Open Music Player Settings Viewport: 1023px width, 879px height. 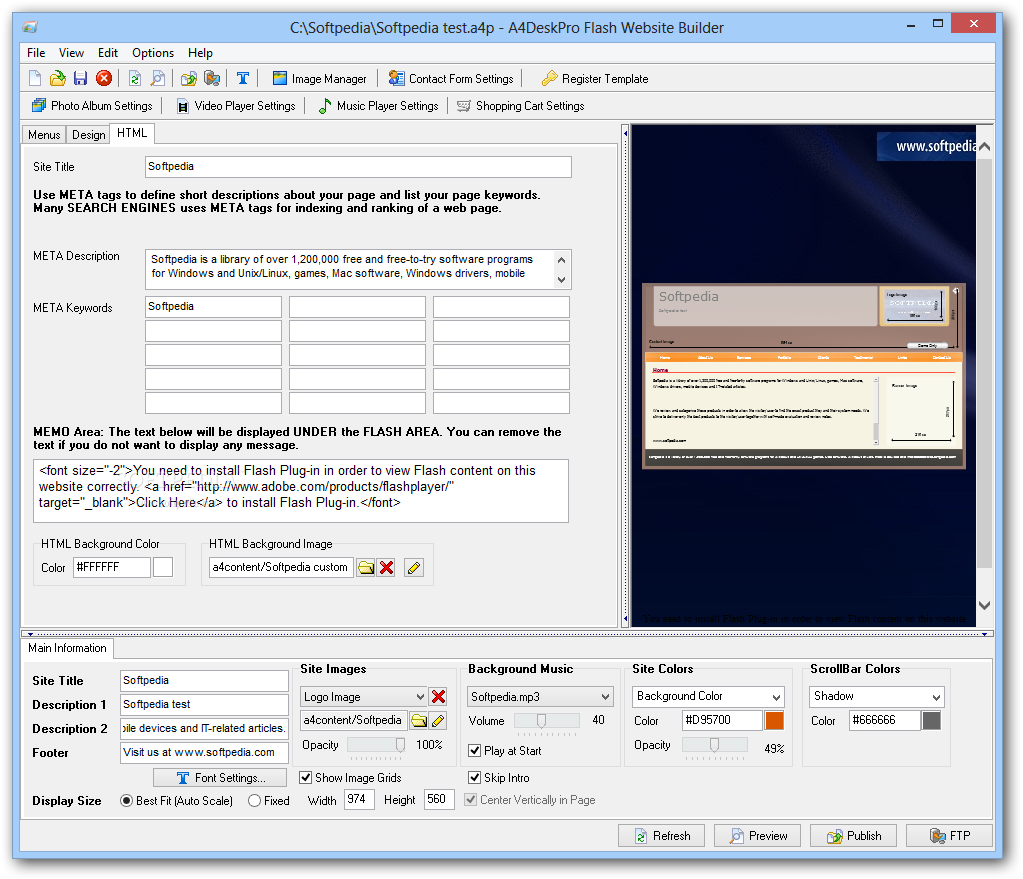378,106
